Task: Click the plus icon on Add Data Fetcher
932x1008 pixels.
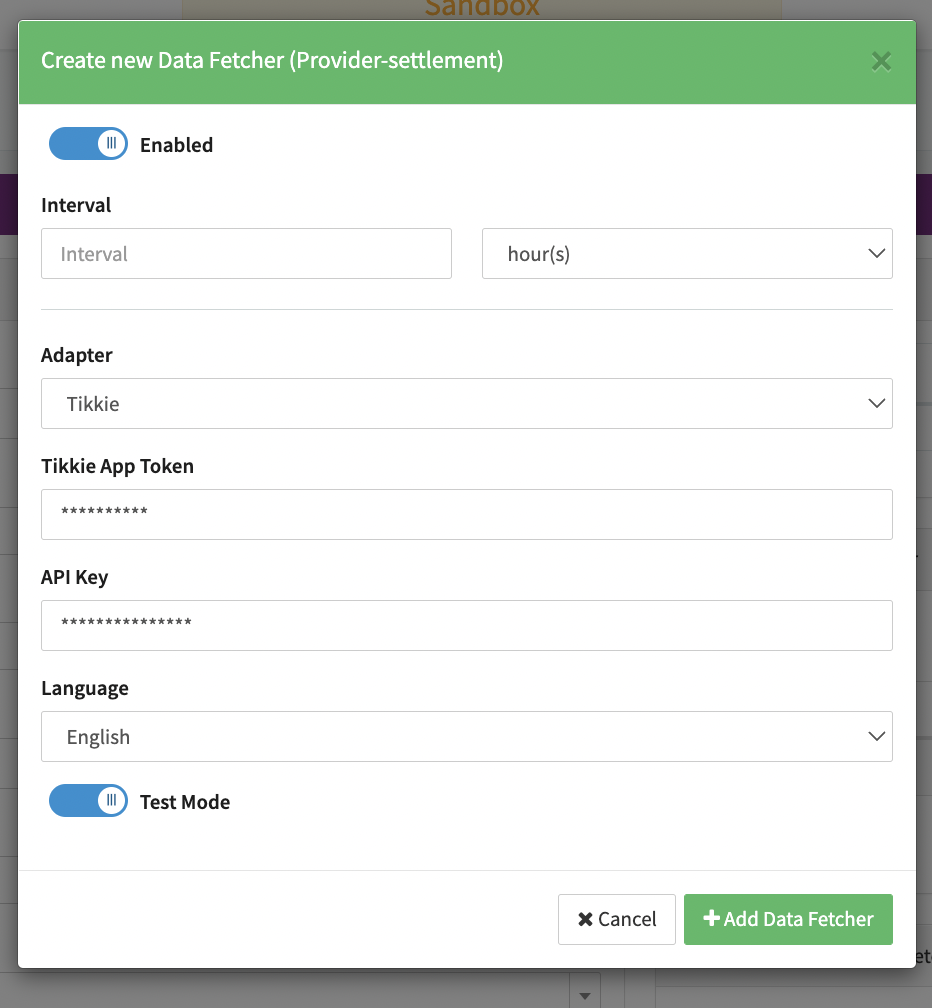Action: click(x=712, y=918)
